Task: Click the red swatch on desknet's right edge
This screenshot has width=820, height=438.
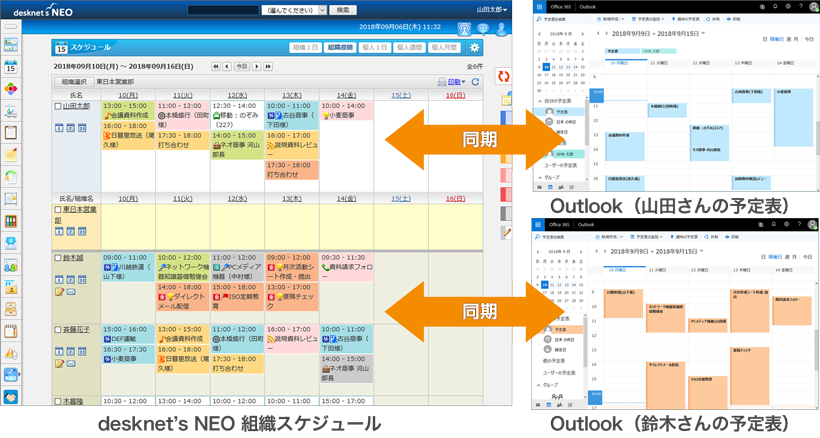Action: 506,194
